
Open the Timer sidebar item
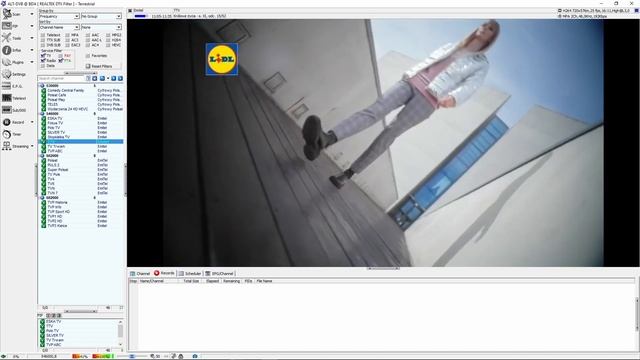11,134
